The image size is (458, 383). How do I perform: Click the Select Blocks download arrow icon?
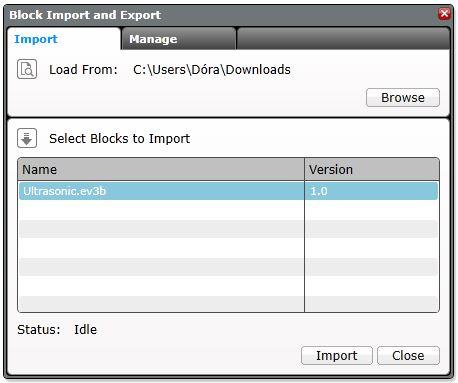tap(27, 138)
